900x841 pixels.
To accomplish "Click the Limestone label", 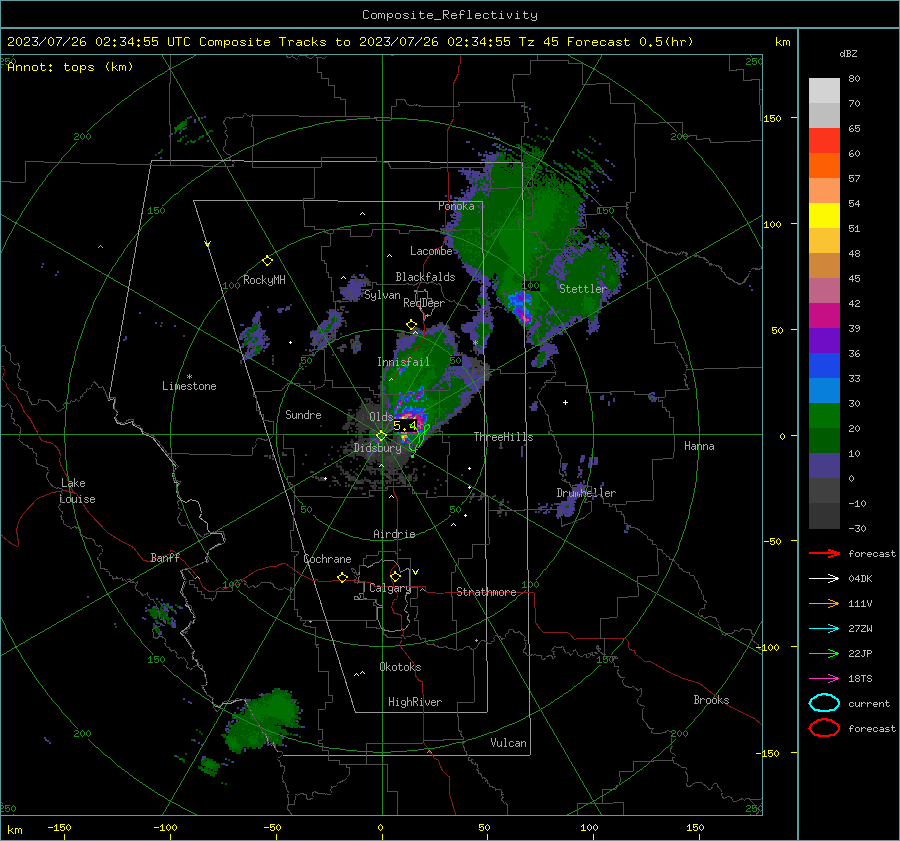I will 189,386.
